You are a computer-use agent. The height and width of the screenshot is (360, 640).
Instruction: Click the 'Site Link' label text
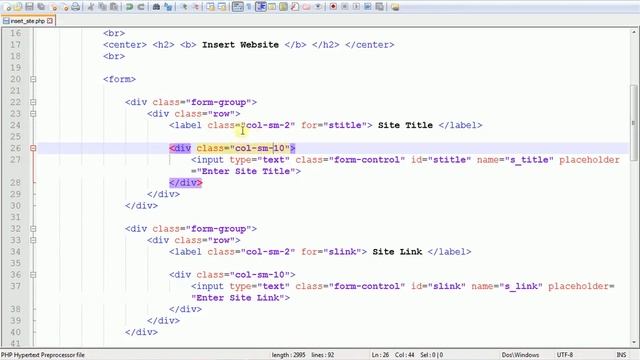pos(397,251)
